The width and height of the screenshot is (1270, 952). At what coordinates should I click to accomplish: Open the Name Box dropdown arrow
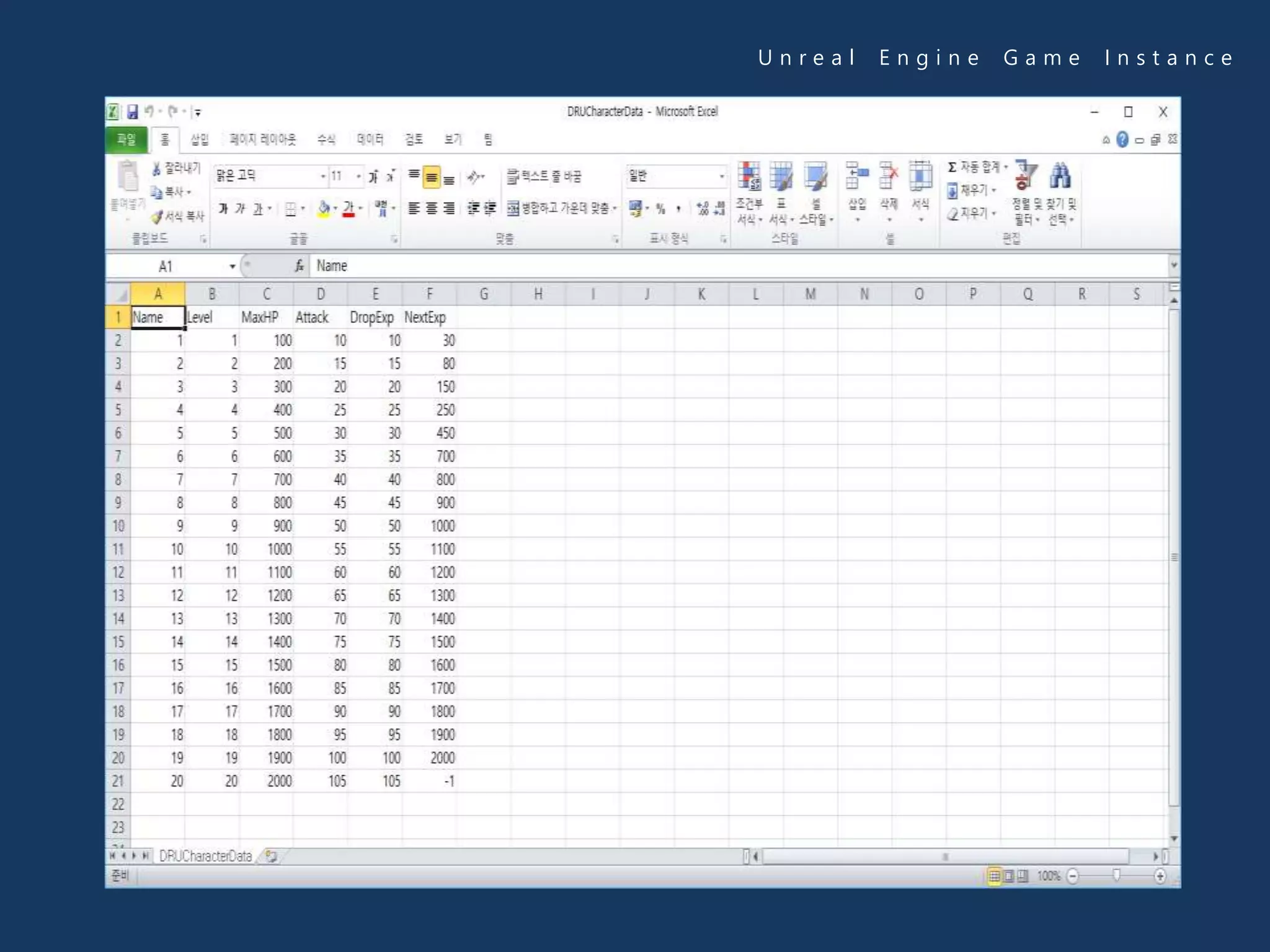233,267
